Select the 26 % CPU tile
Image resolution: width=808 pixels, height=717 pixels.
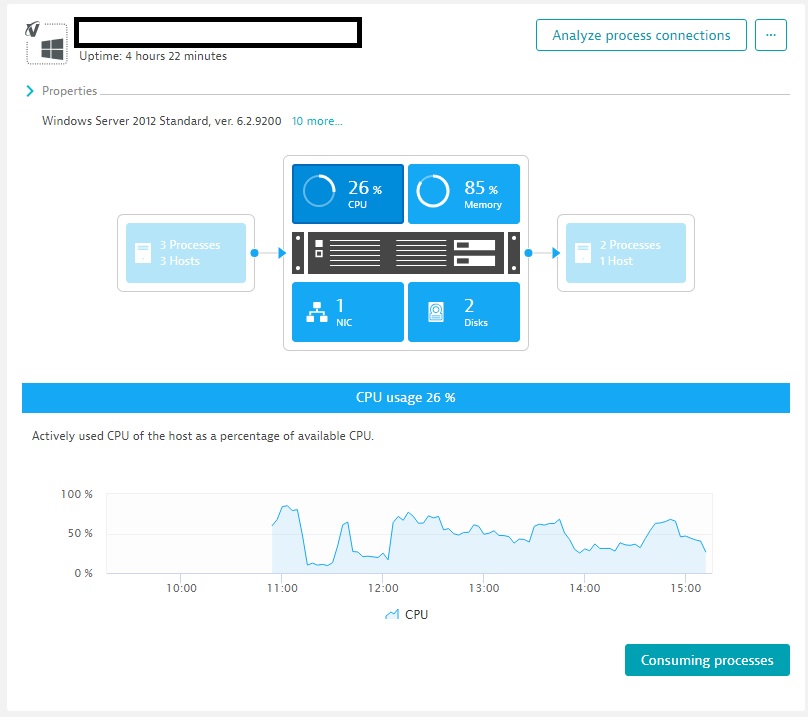(x=348, y=194)
